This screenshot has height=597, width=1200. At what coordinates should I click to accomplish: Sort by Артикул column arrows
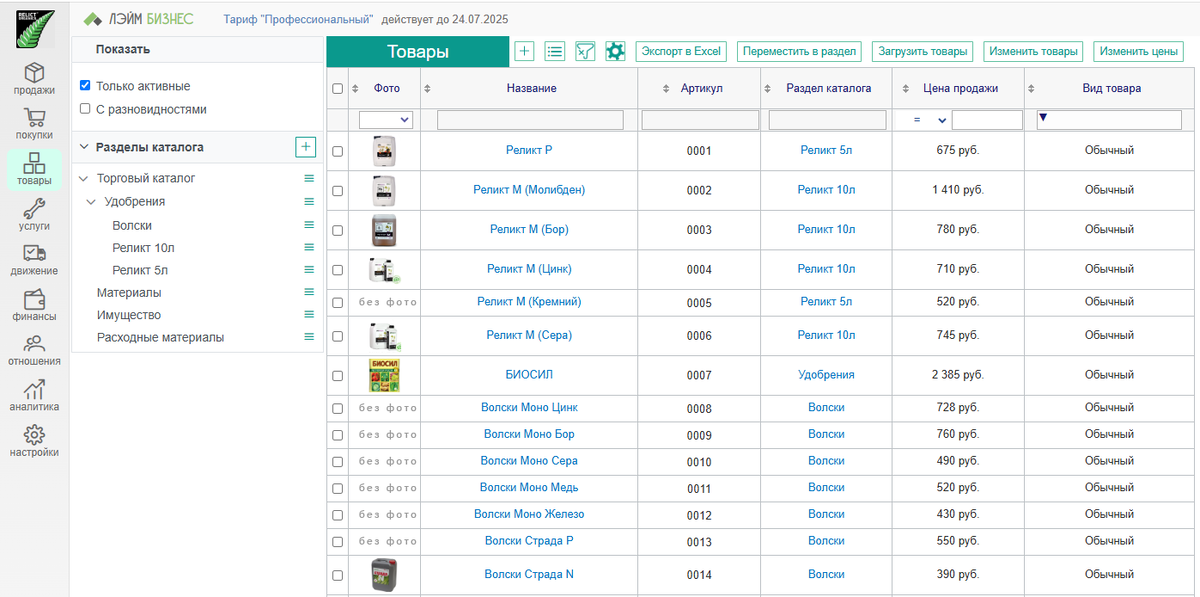tap(666, 89)
